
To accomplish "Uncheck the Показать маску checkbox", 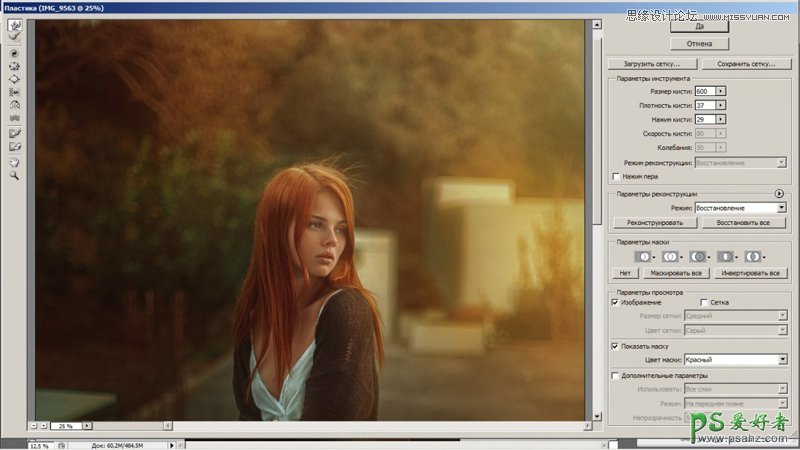I will pos(616,346).
